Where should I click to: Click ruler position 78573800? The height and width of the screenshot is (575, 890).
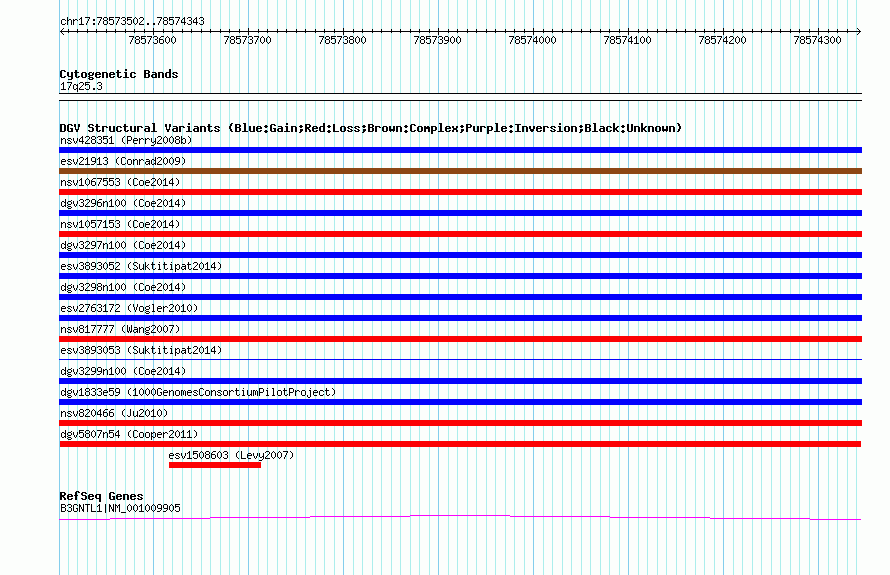342,40
